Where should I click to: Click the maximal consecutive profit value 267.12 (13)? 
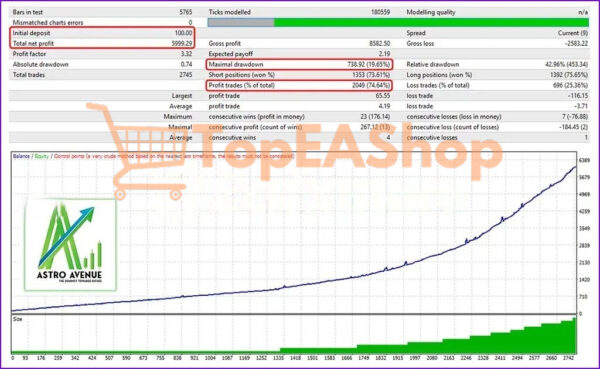(x=375, y=127)
